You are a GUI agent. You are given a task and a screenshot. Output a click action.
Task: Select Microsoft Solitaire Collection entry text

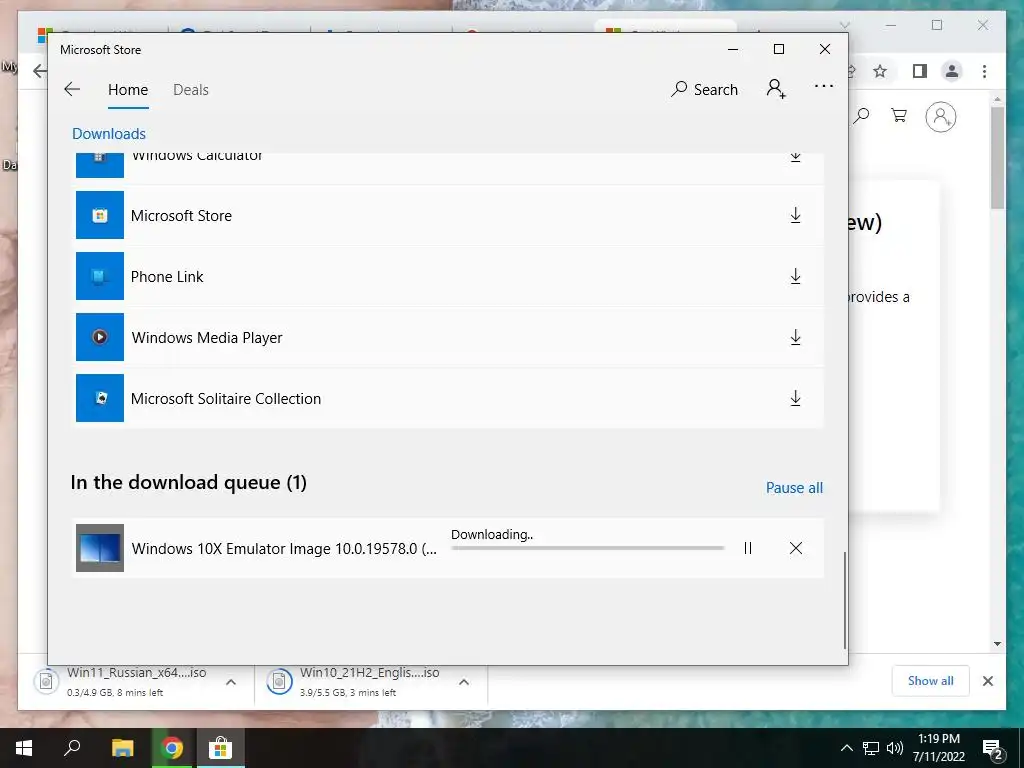tap(226, 399)
